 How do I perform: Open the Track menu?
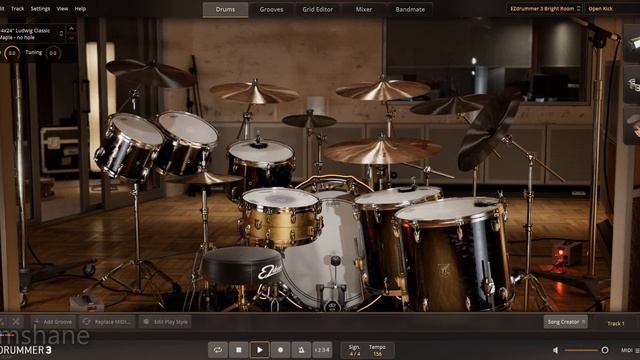coord(18,9)
